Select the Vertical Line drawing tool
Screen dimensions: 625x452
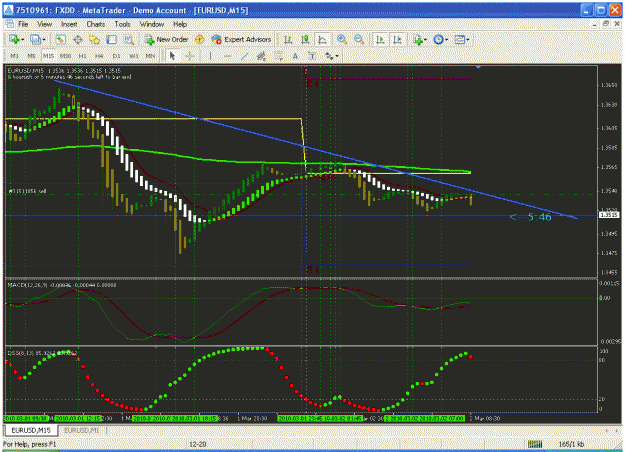click(x=210, y=56)
